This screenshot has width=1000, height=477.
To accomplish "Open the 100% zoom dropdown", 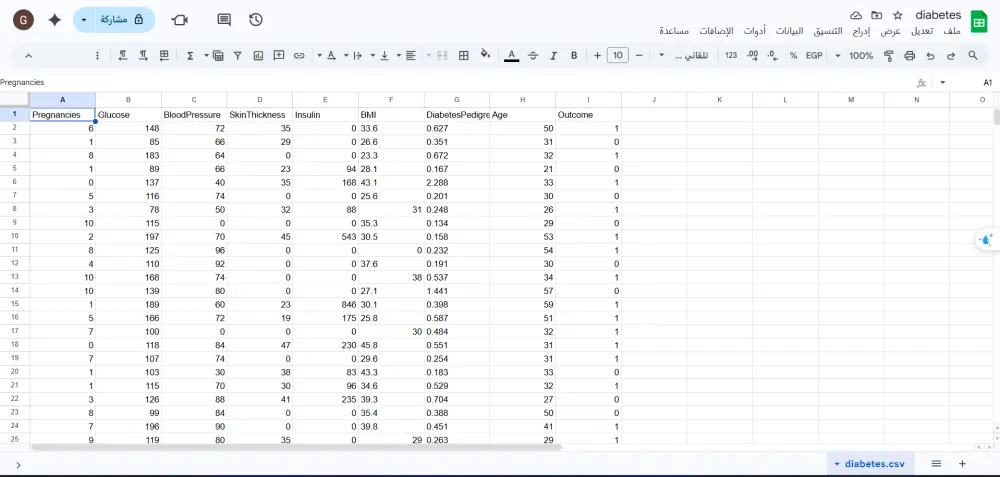I will click(x=855, y=55).
